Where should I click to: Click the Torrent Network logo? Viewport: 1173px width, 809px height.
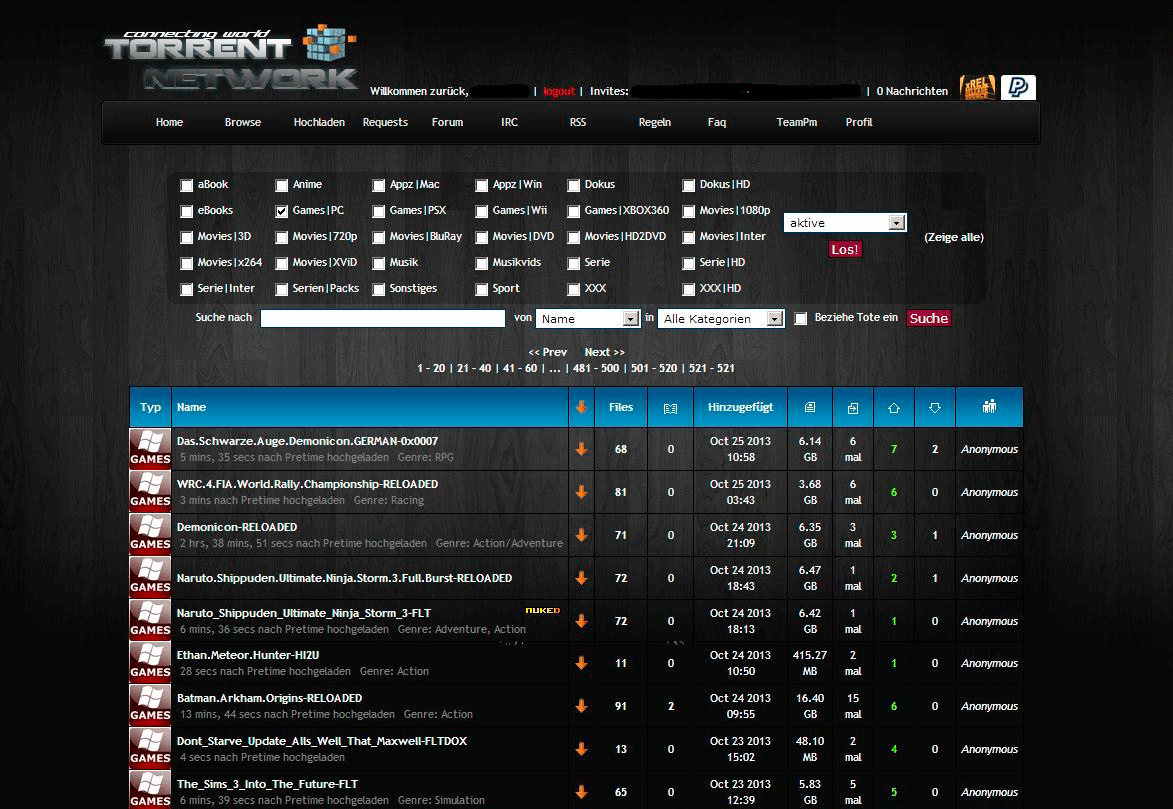[231, 58]
